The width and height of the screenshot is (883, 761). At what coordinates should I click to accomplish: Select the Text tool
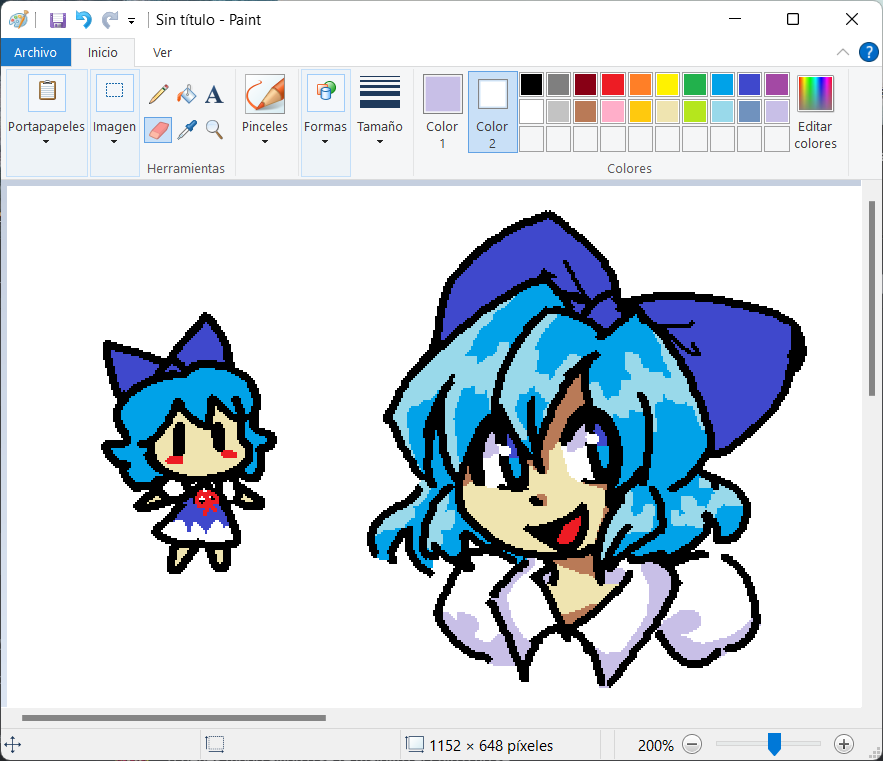tap(214, 94)
